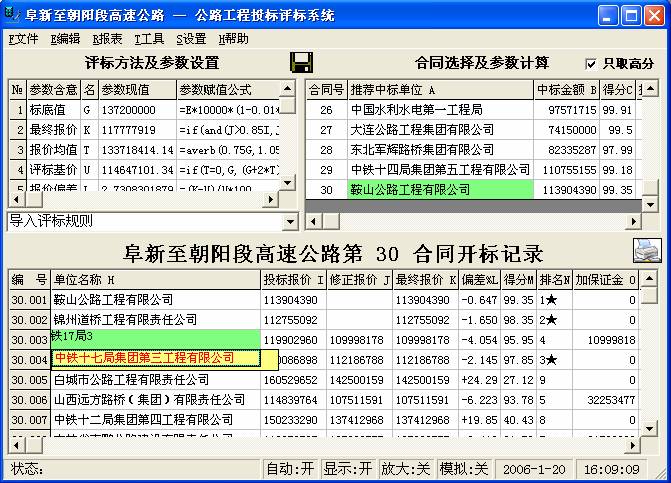Click the contract table scroll left arrow
671x483 pixels.
point(314,222)
